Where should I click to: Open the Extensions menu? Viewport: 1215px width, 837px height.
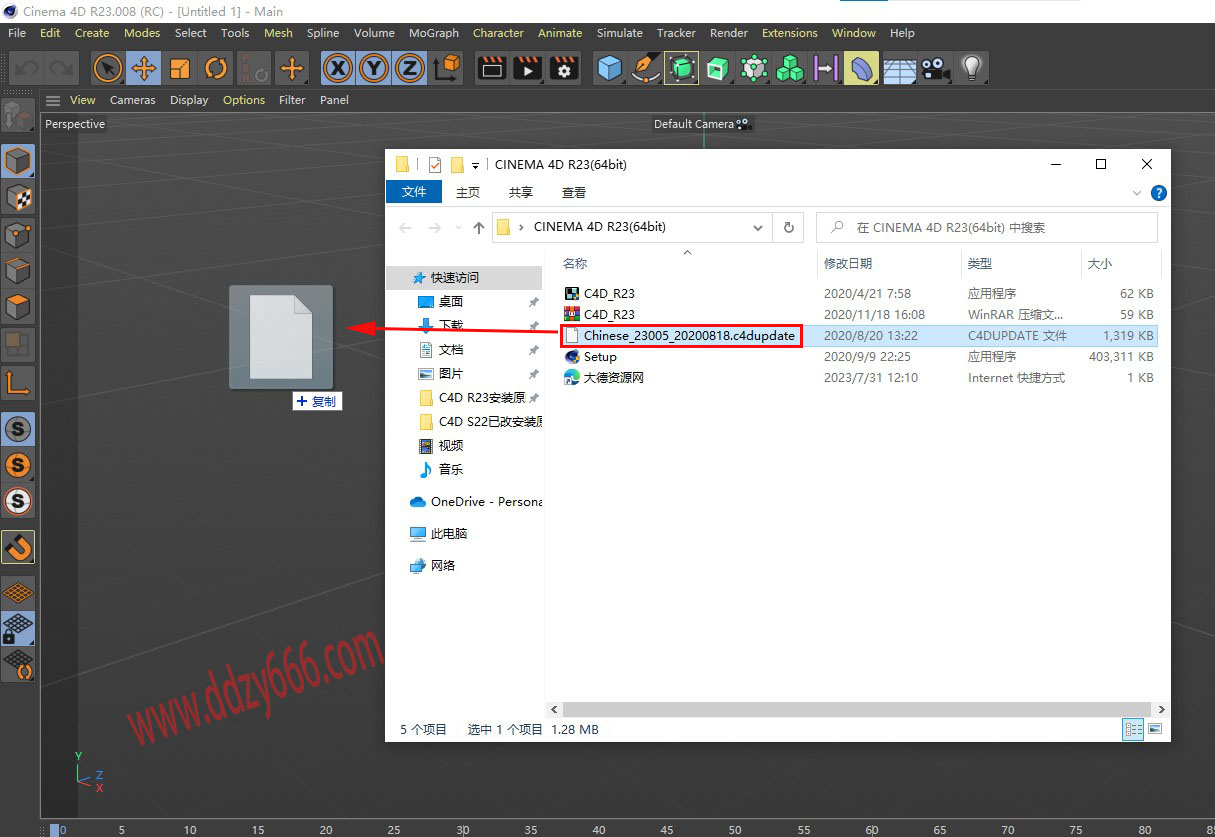point(790,33)
